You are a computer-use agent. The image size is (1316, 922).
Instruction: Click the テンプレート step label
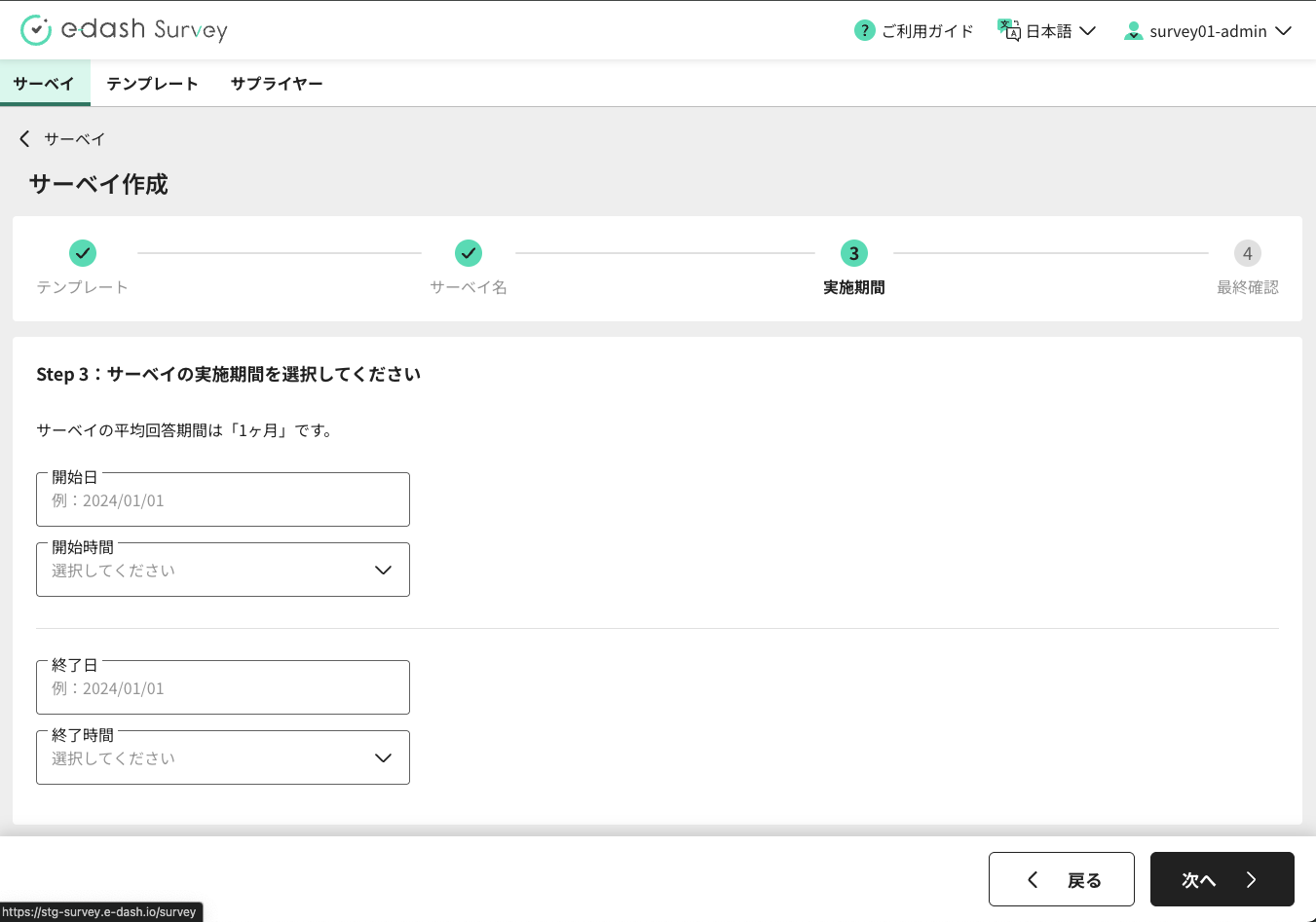[x=83, y=287]
